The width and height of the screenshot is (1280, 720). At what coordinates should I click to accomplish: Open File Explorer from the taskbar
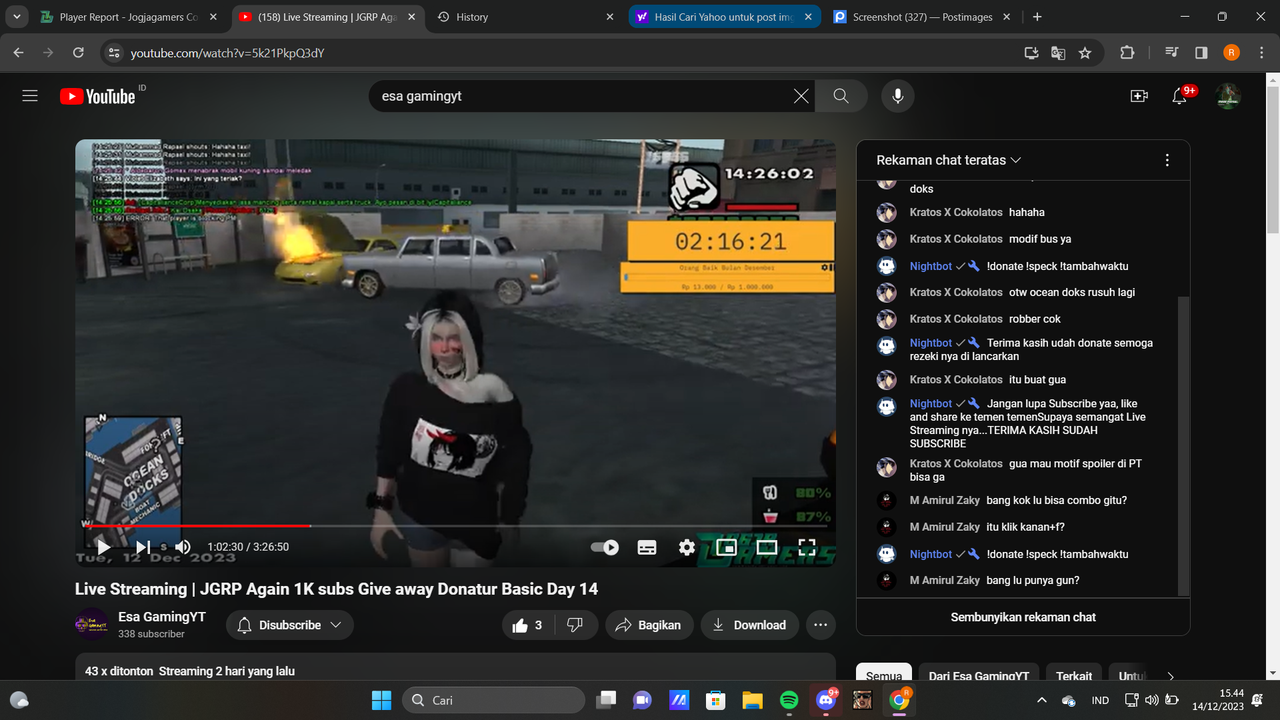pyautogui.click(x=752, y=700)
